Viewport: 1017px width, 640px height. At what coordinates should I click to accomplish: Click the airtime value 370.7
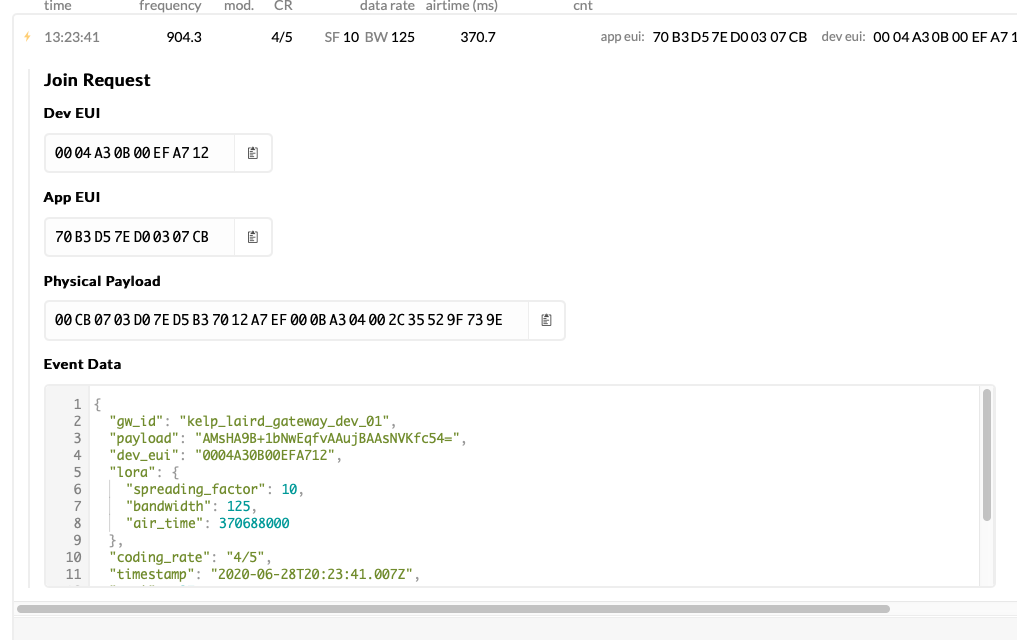[x=478, y=37]
